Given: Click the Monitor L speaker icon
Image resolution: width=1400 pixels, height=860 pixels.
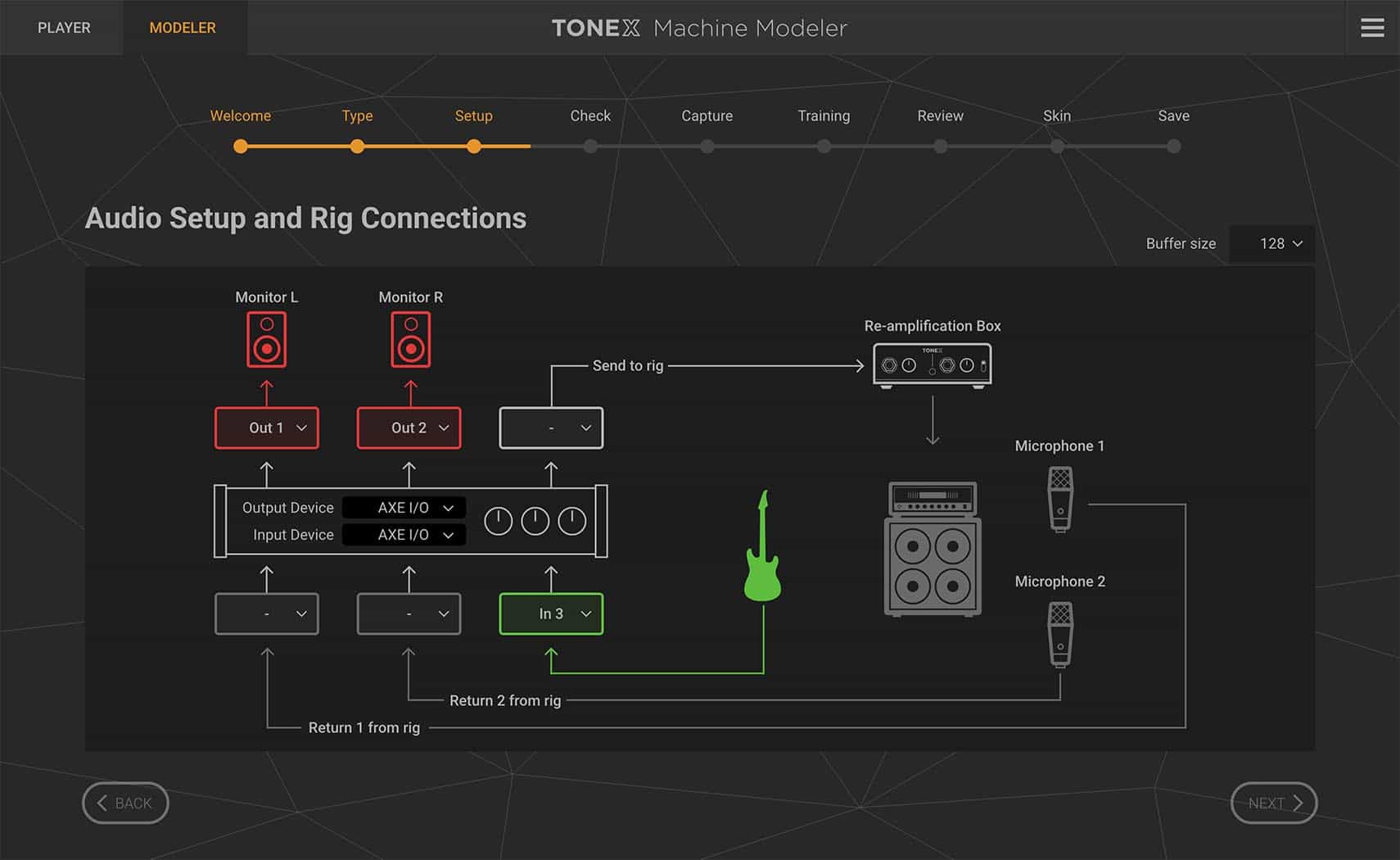Looking at the screenshot, I should point(266,340).
